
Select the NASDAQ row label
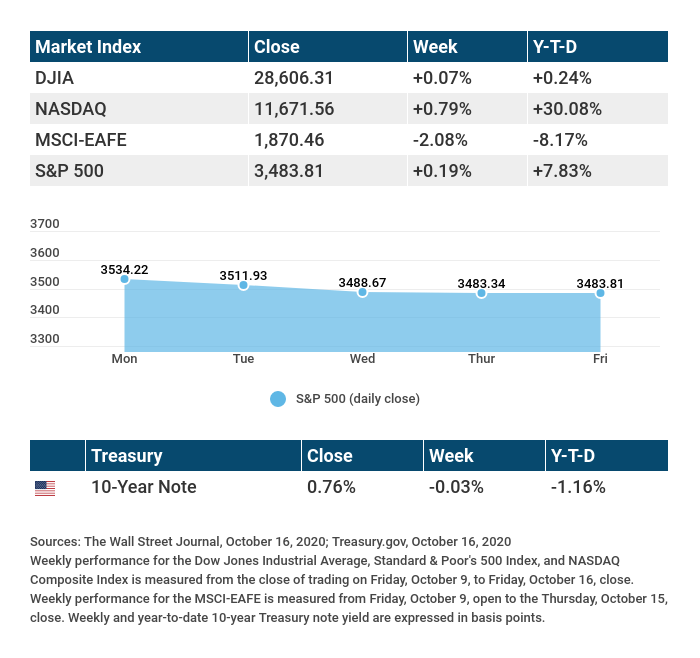(x=70, y=109)
